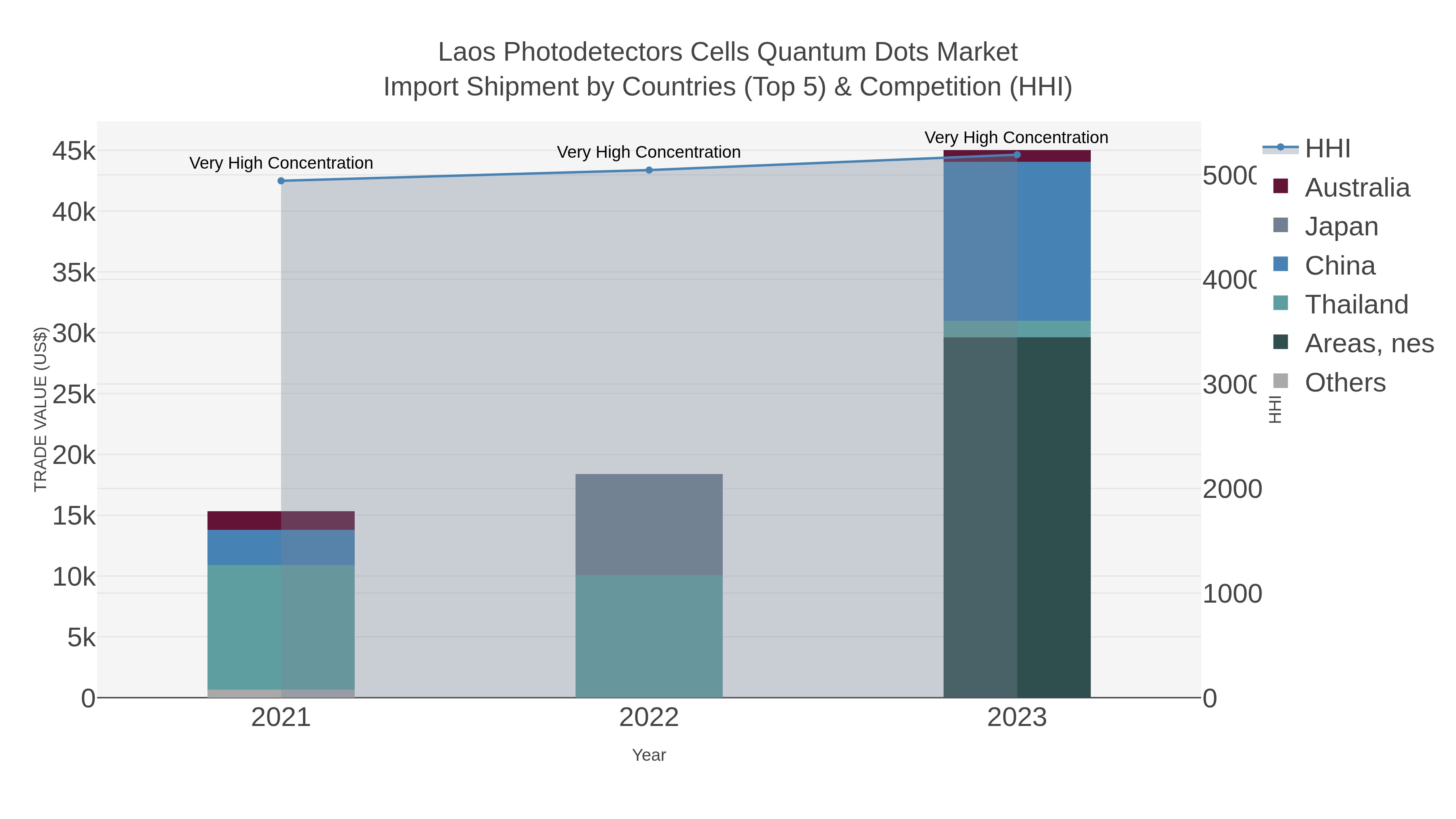
Task: Toggle the Japan legend entry
Action: pos(1325,226)
